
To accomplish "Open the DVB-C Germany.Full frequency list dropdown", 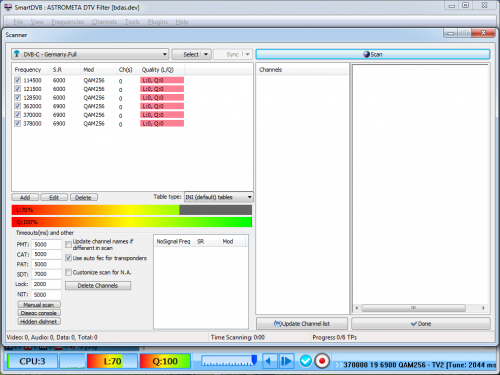I will (90, 54).
